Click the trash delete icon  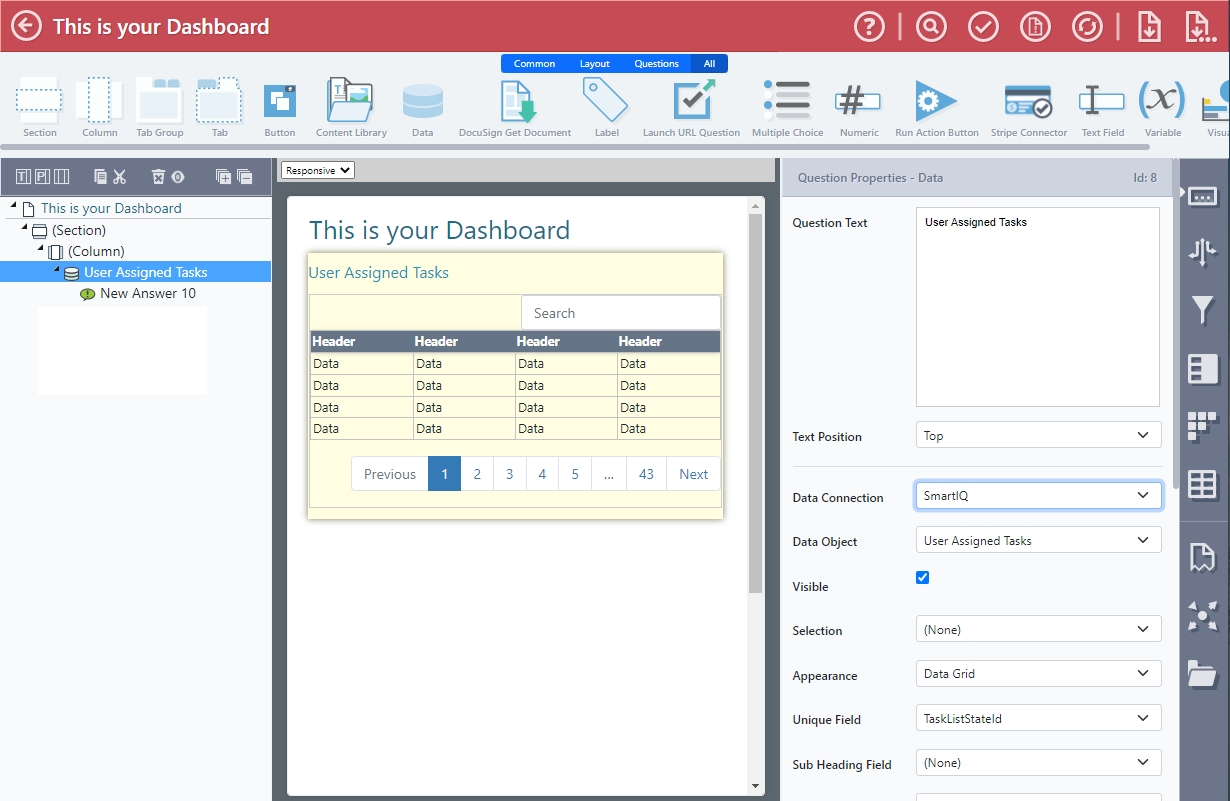click(x=158, y=177)
